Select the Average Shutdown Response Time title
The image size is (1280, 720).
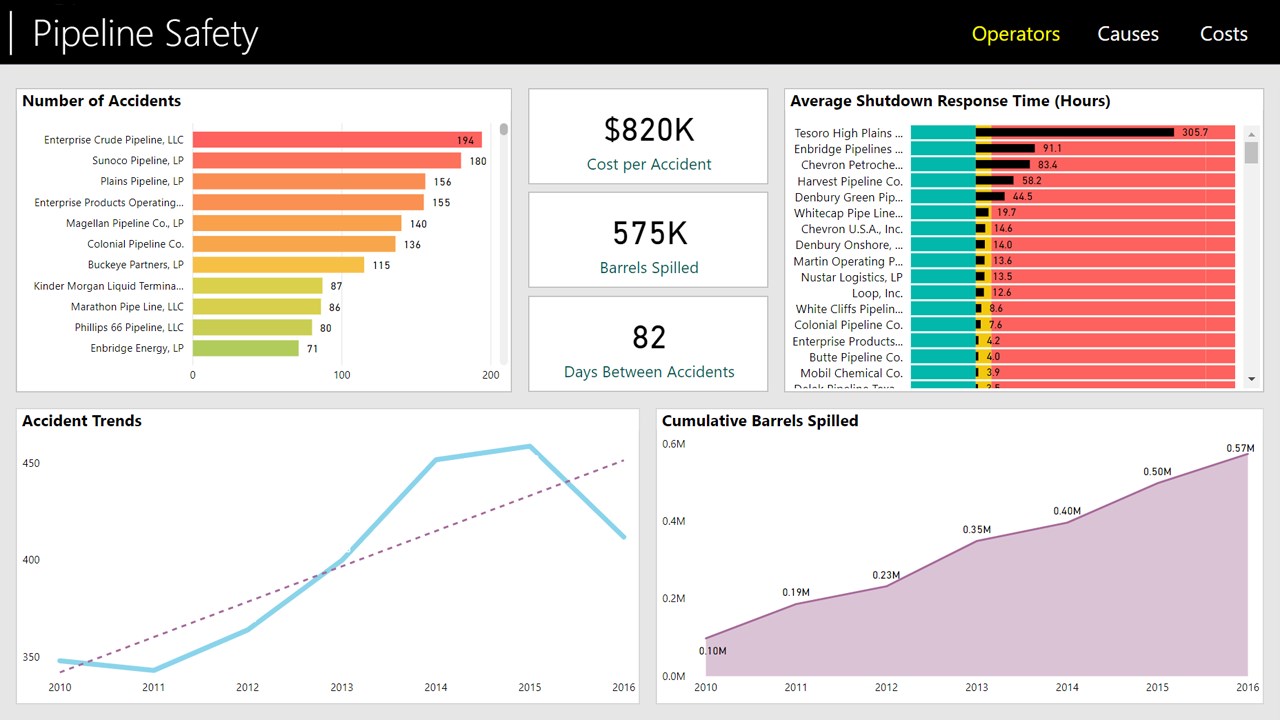point(950,101)
